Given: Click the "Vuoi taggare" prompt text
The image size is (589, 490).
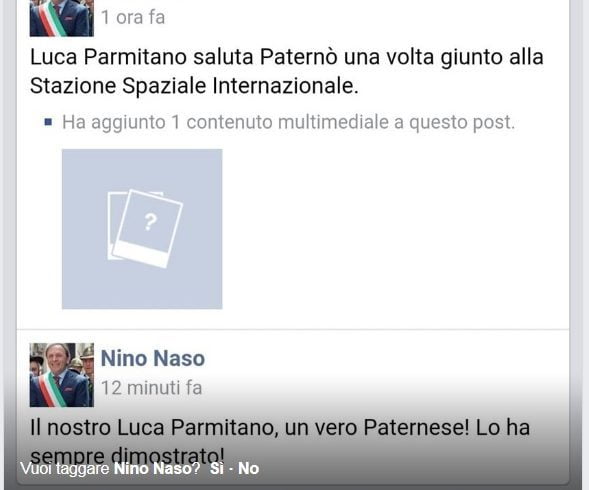Looking at the screenshot, I should point(65,469).
